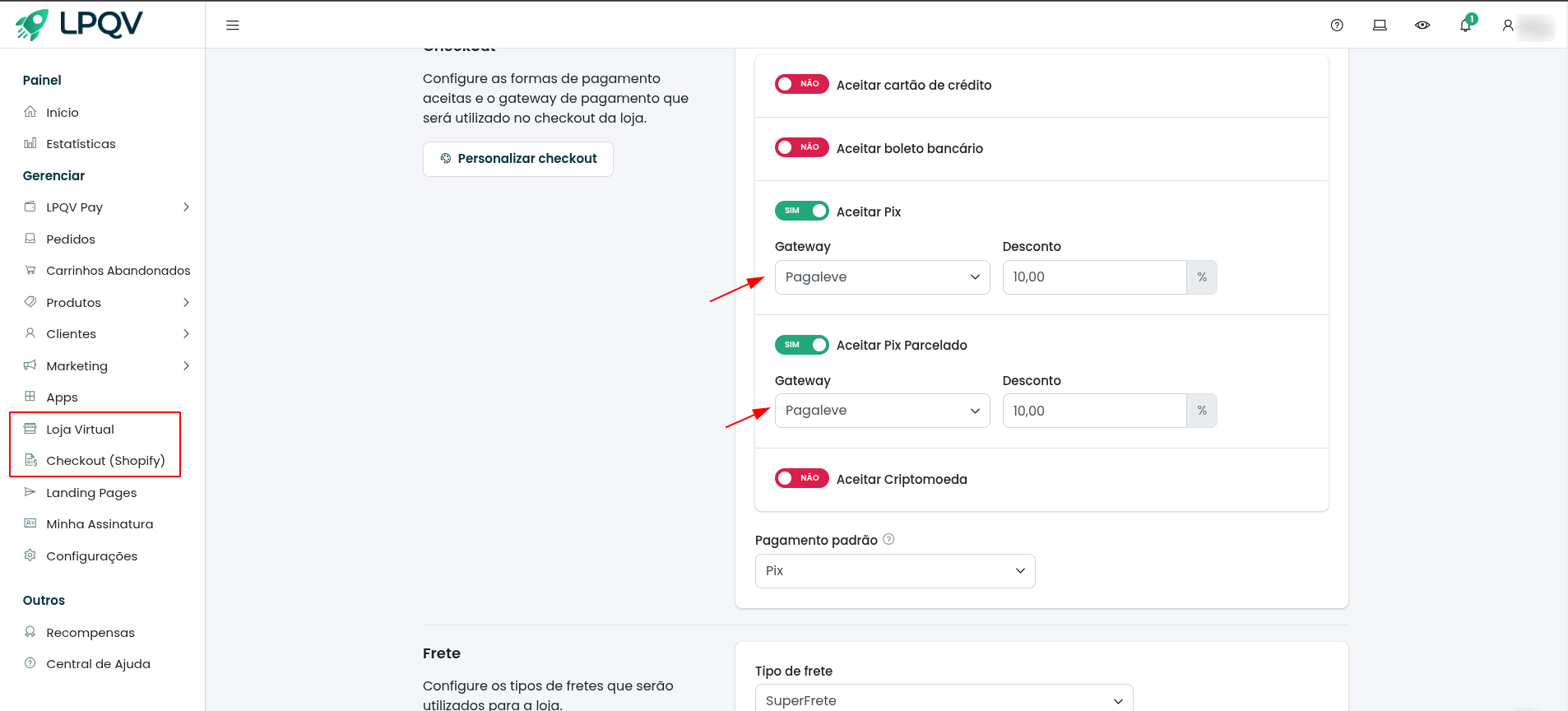Open the Pagamento padrão dropdown
The height and width of the screenshot is (711, 1568).
(894, 571)
